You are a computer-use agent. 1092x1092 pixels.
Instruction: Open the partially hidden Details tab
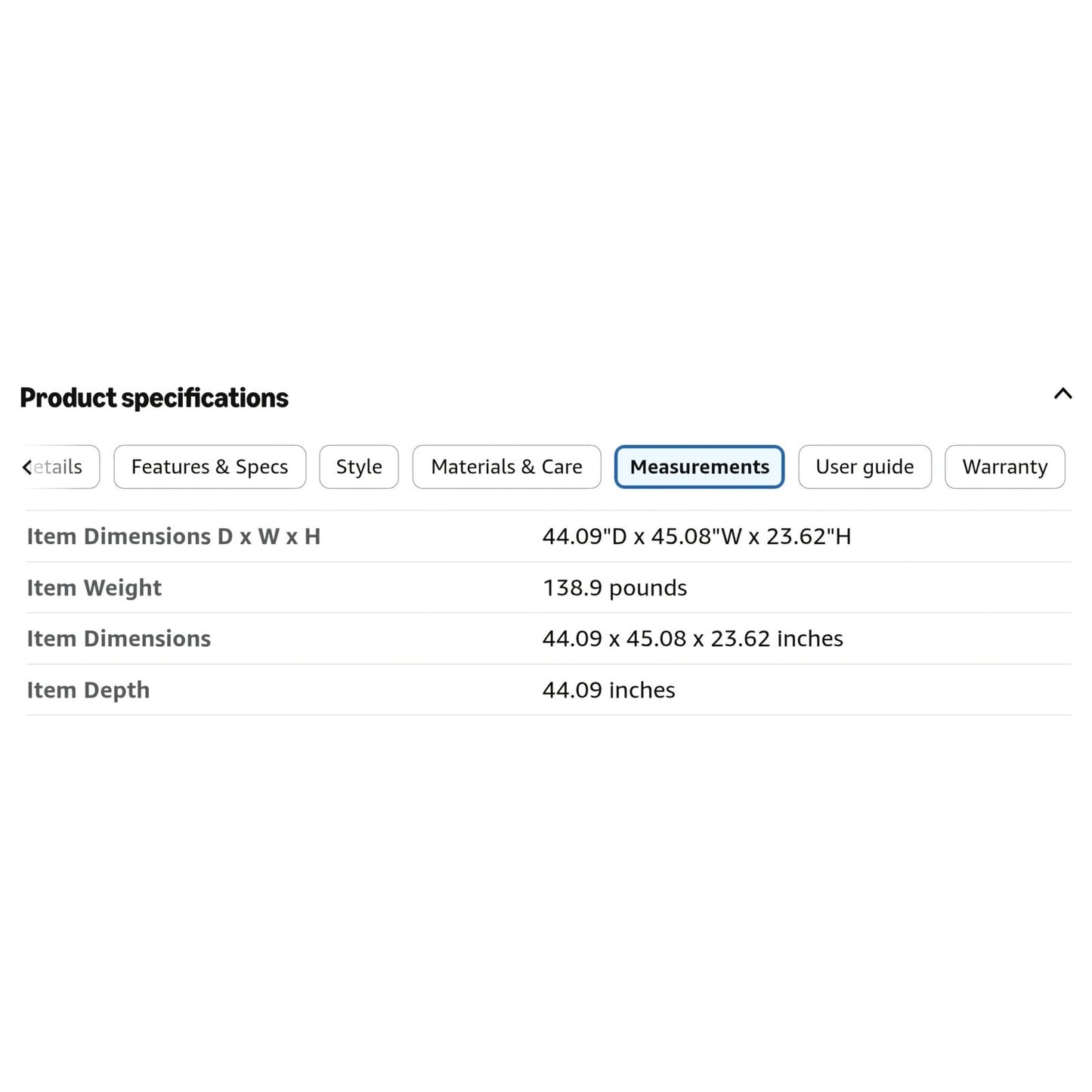tap(59, 467)
